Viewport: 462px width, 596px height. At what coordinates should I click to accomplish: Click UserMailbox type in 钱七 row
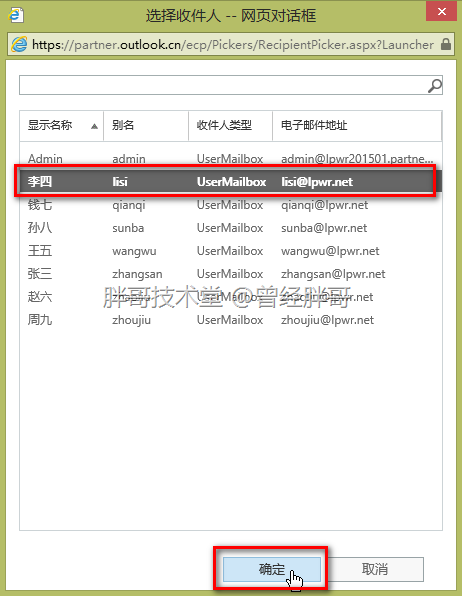pyautogui.click(x=230, y=205)
